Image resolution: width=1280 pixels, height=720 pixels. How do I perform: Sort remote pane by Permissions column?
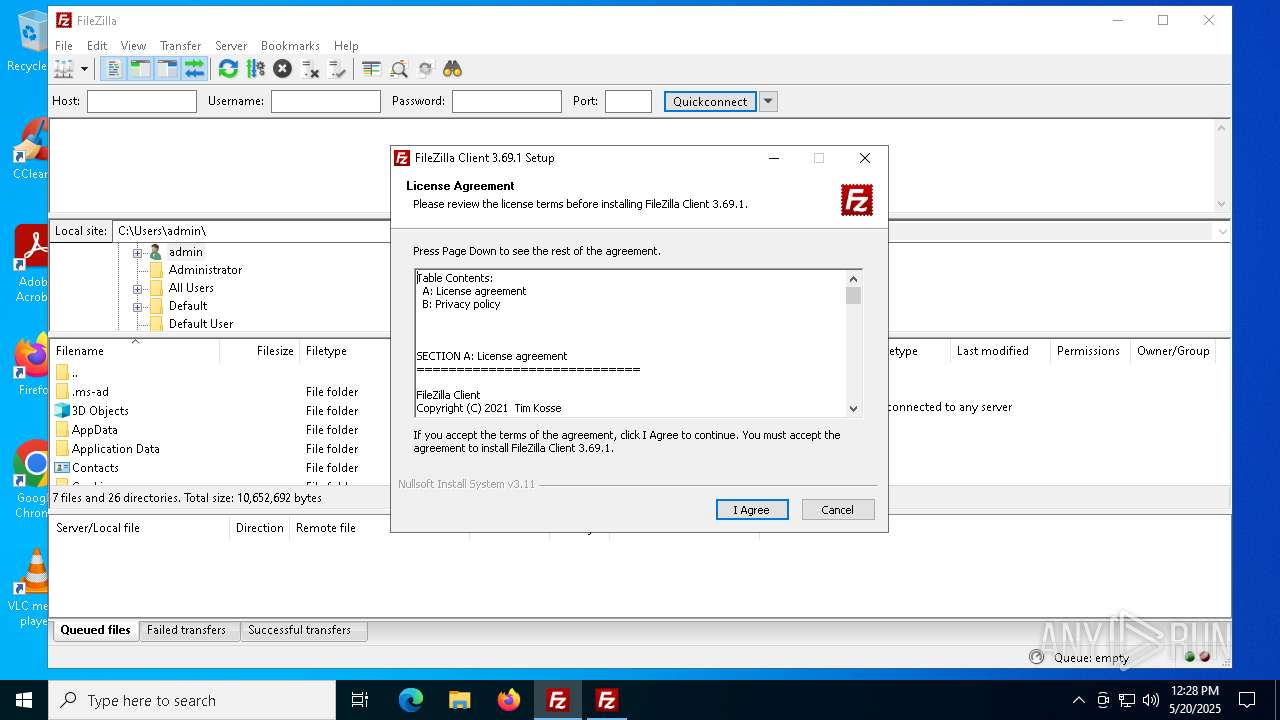click(1090, 351)
